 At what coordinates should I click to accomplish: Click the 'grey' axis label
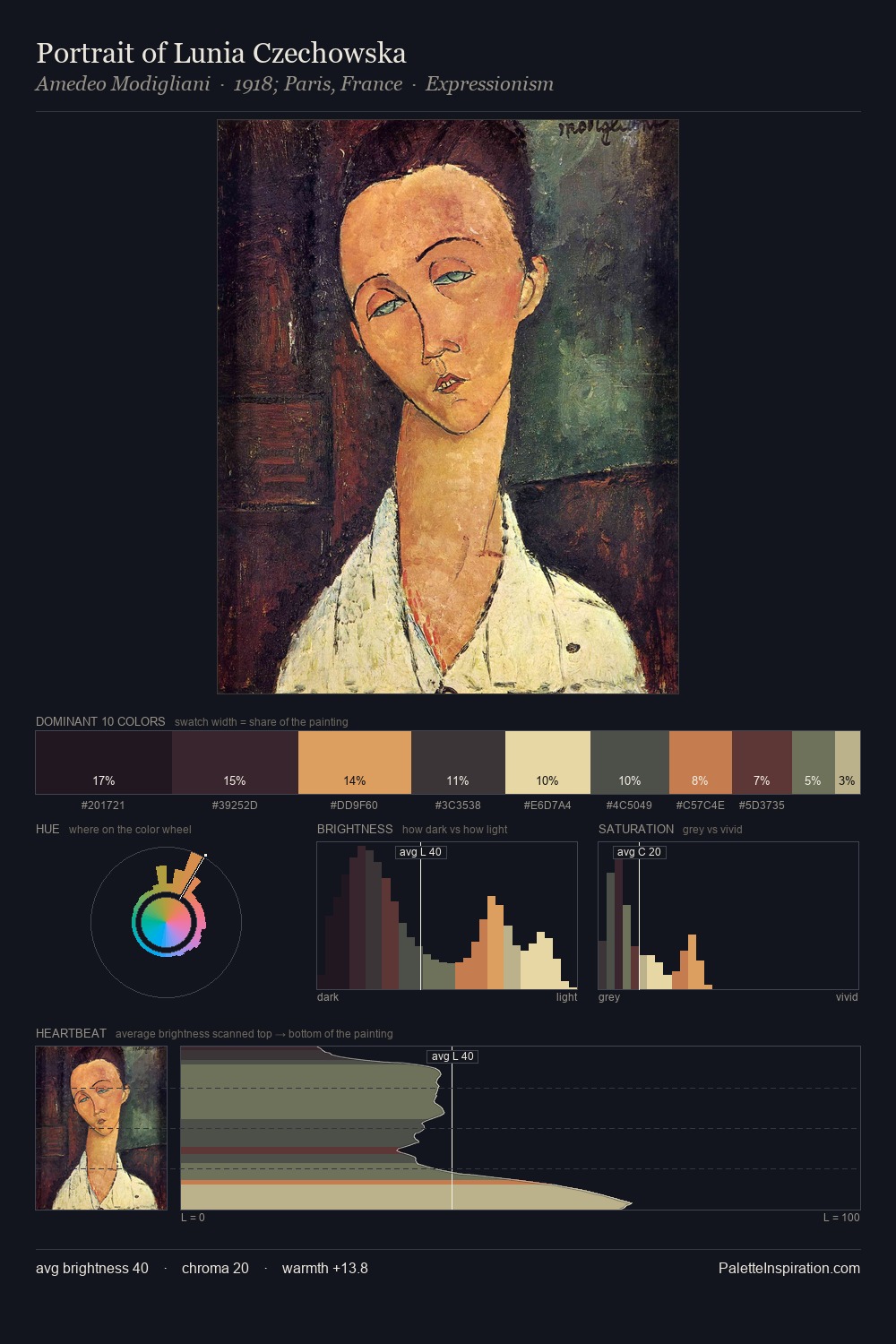609,997
